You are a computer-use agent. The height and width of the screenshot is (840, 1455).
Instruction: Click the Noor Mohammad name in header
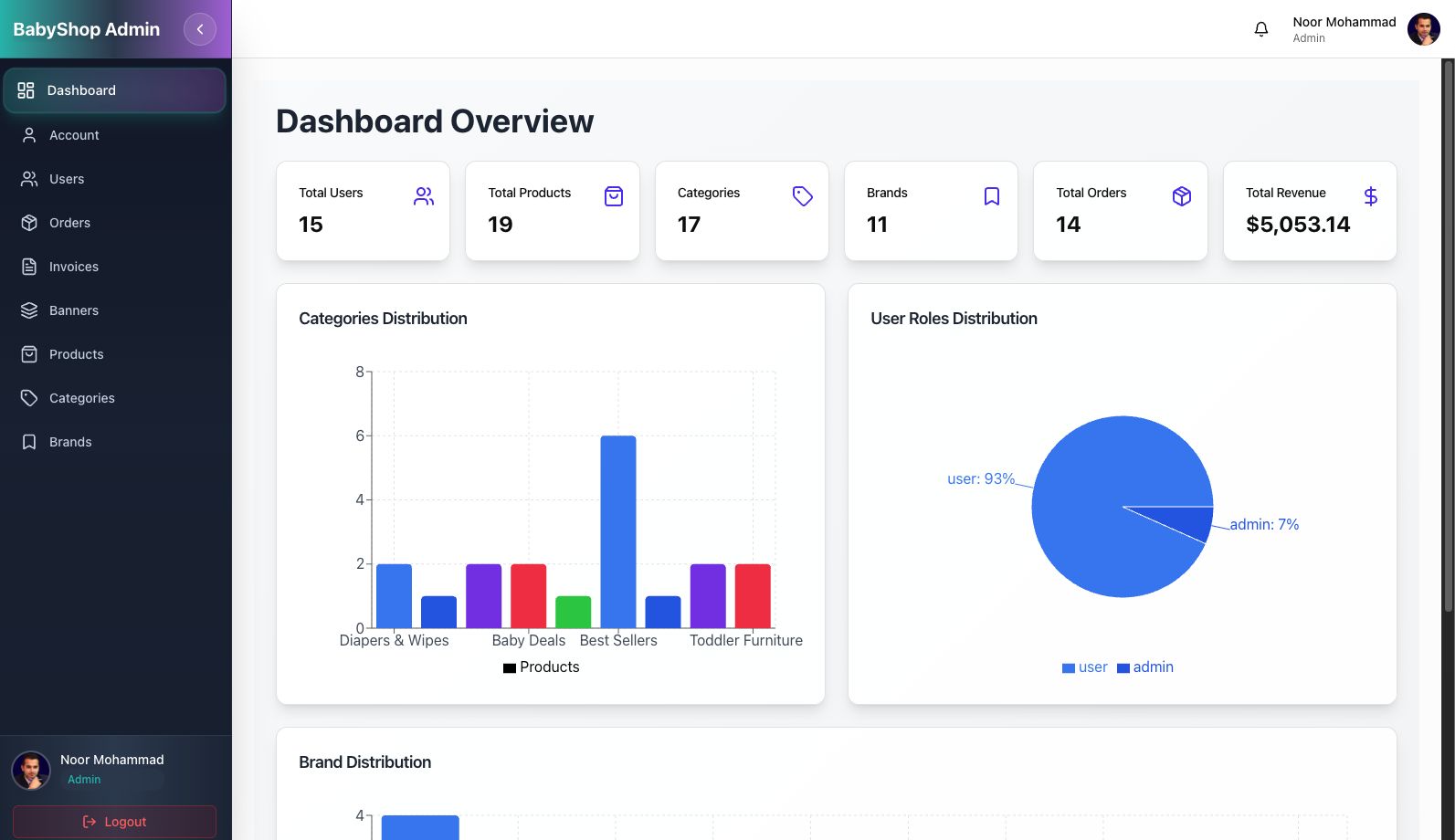point(1344,22)
